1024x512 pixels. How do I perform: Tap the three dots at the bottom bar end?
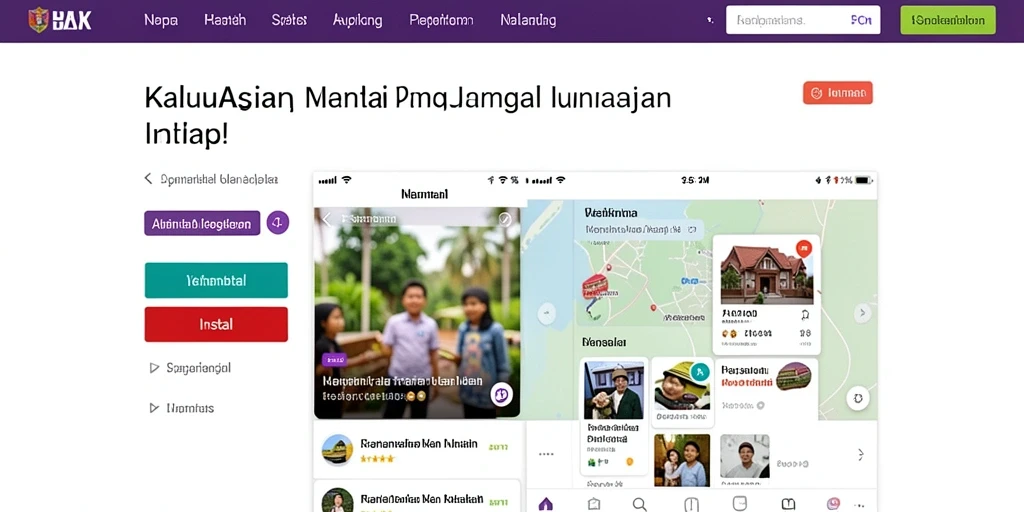pyautogui.click(x=861, y=505)
